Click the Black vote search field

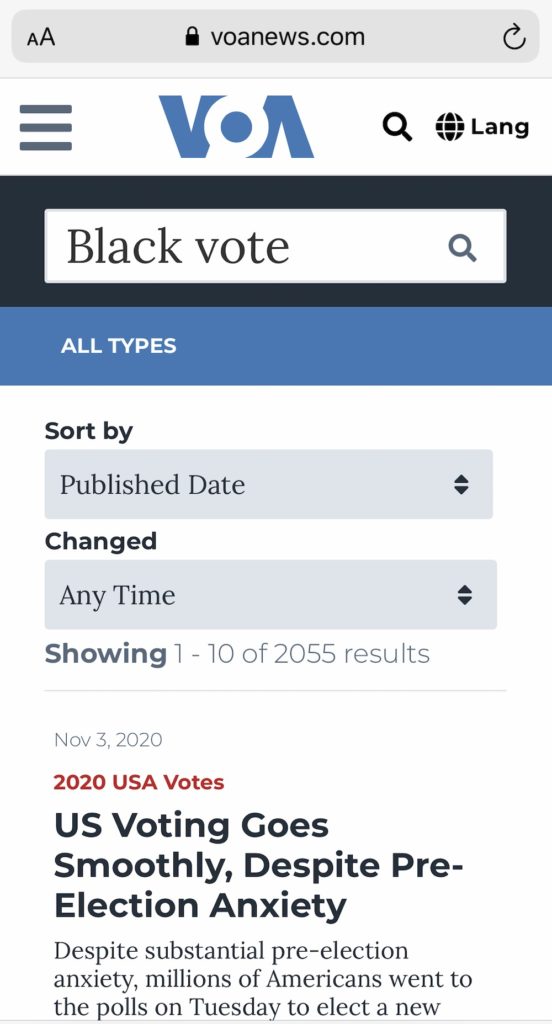(x=275, y=246)
